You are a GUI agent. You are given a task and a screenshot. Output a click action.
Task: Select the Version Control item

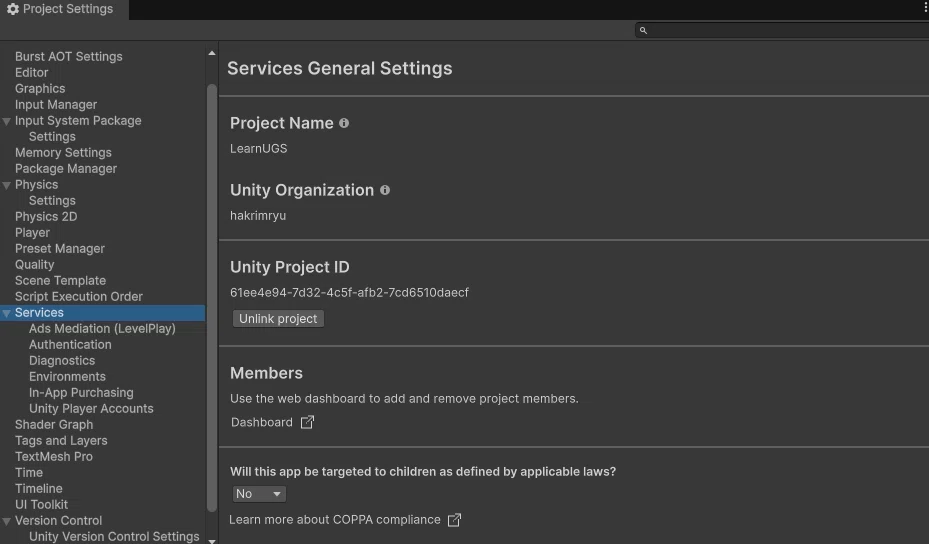pyautogui.click(x=59, y=520)
